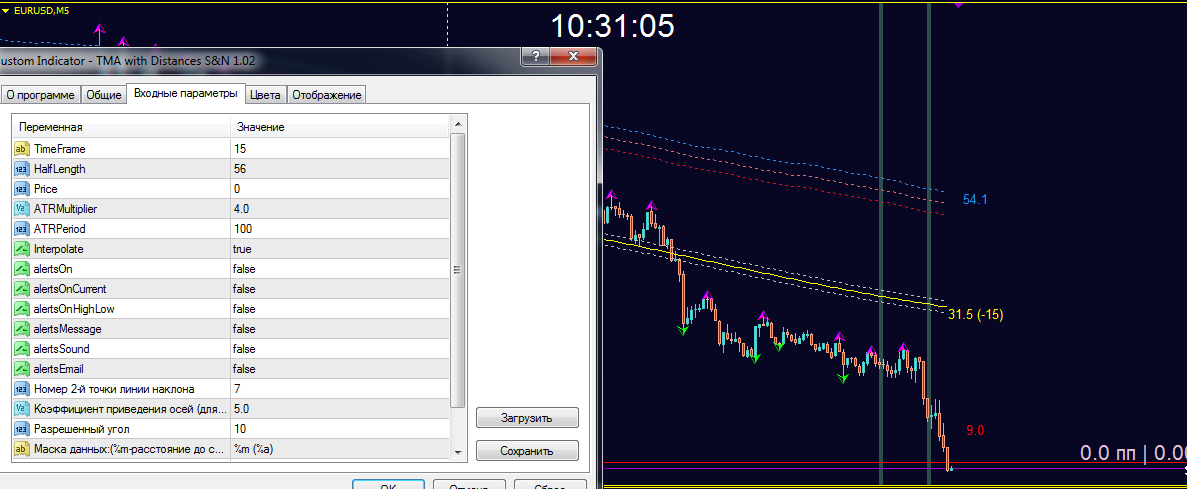The height and width of the screenshot is (489, 1187).
Task: Toggle the alertsOnCurrent value false
Action: click(340, 288)
